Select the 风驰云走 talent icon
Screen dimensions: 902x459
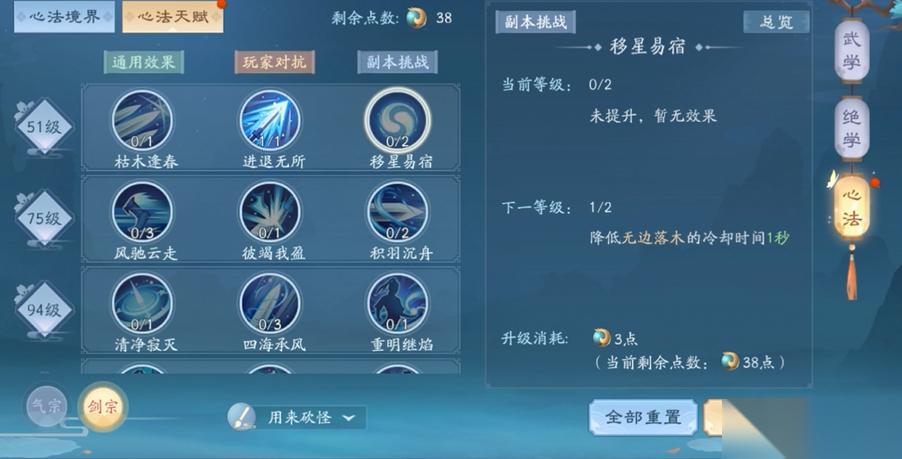142,213
